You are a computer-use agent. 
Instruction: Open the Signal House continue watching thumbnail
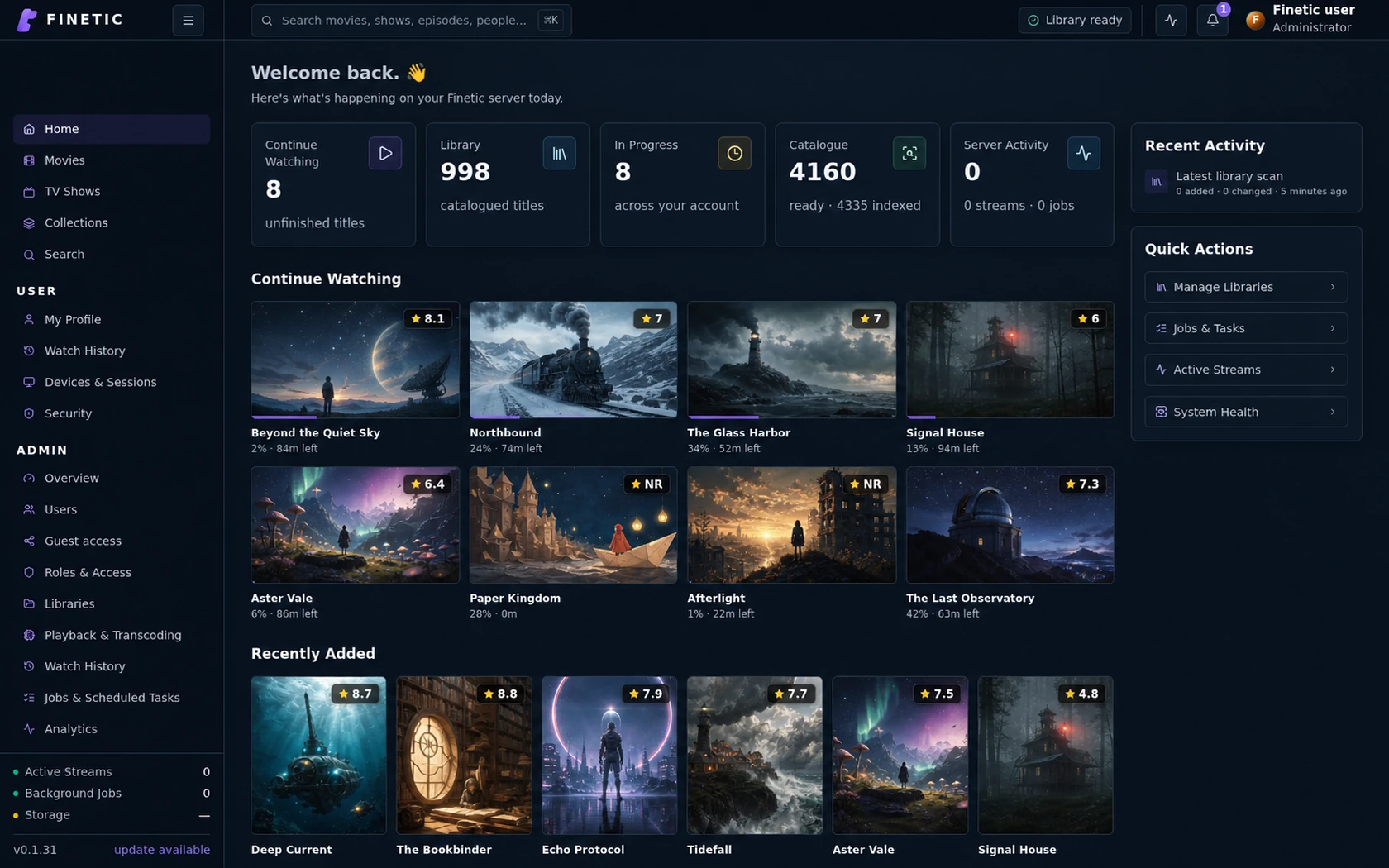coord(1010,360)
